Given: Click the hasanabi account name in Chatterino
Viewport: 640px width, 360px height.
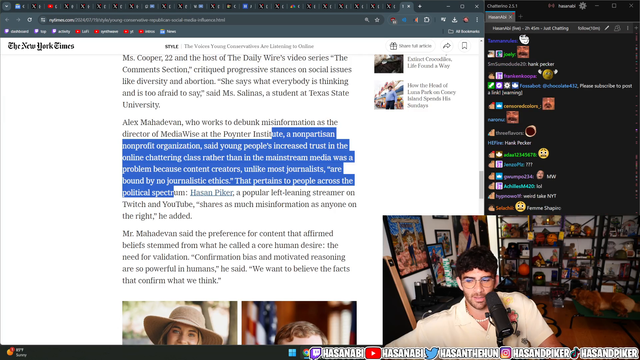Looking at the screenshot, I should 567,6.
